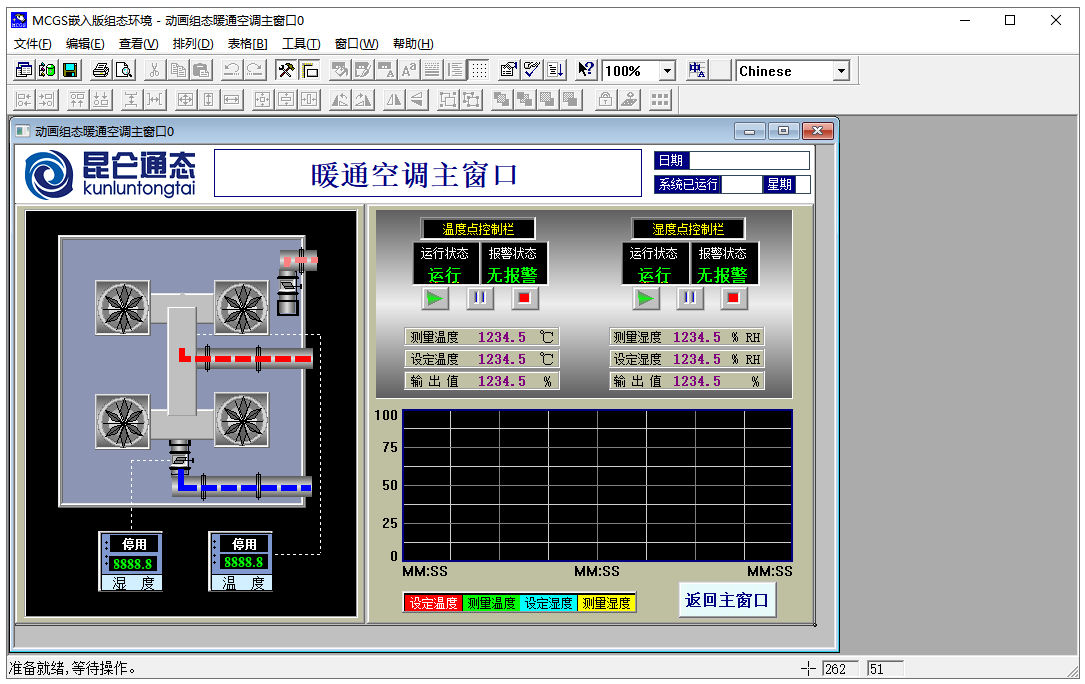1085x684 pixels.
Task: Click the context help arrow-question icon
Action: 586,70
